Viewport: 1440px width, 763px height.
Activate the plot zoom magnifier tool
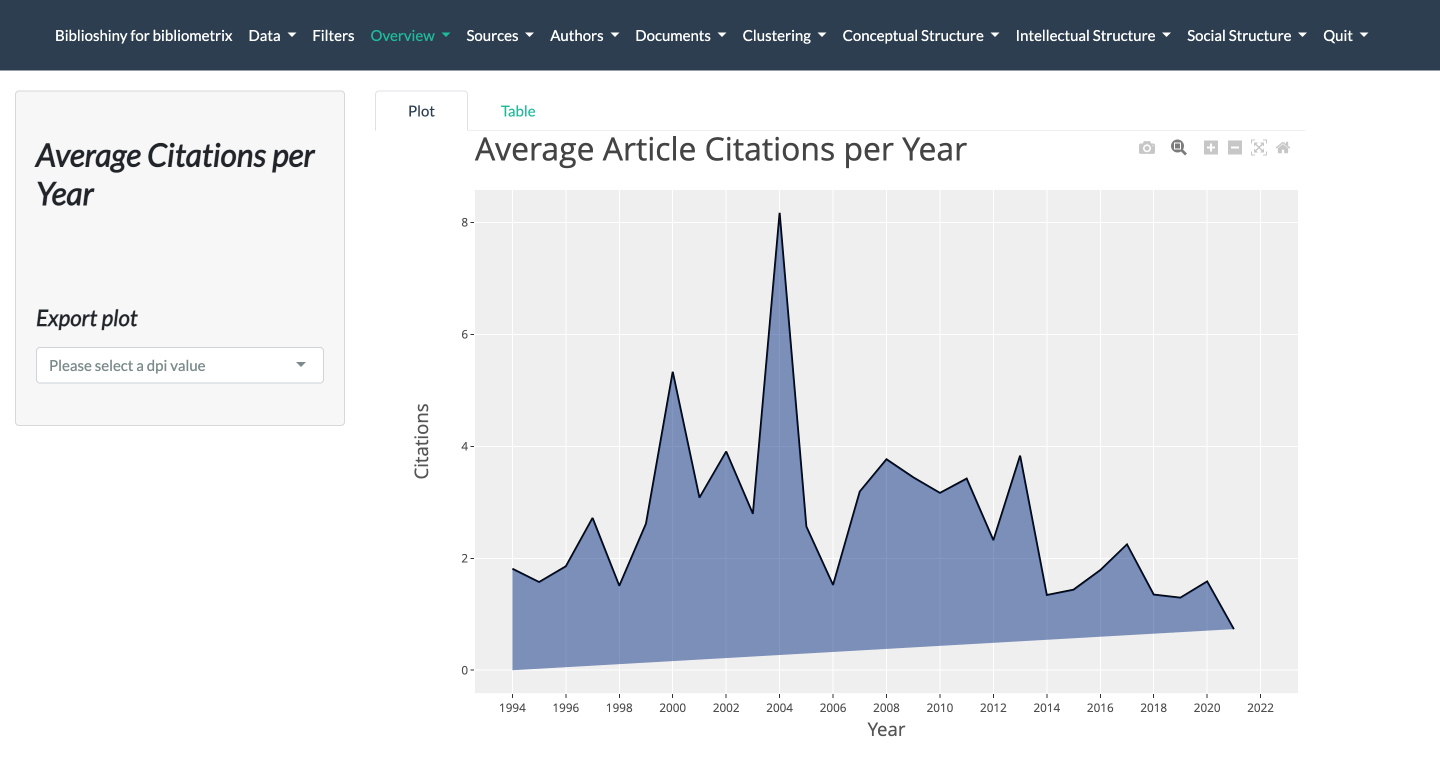pyautogui.click(x=1179, y=148)
